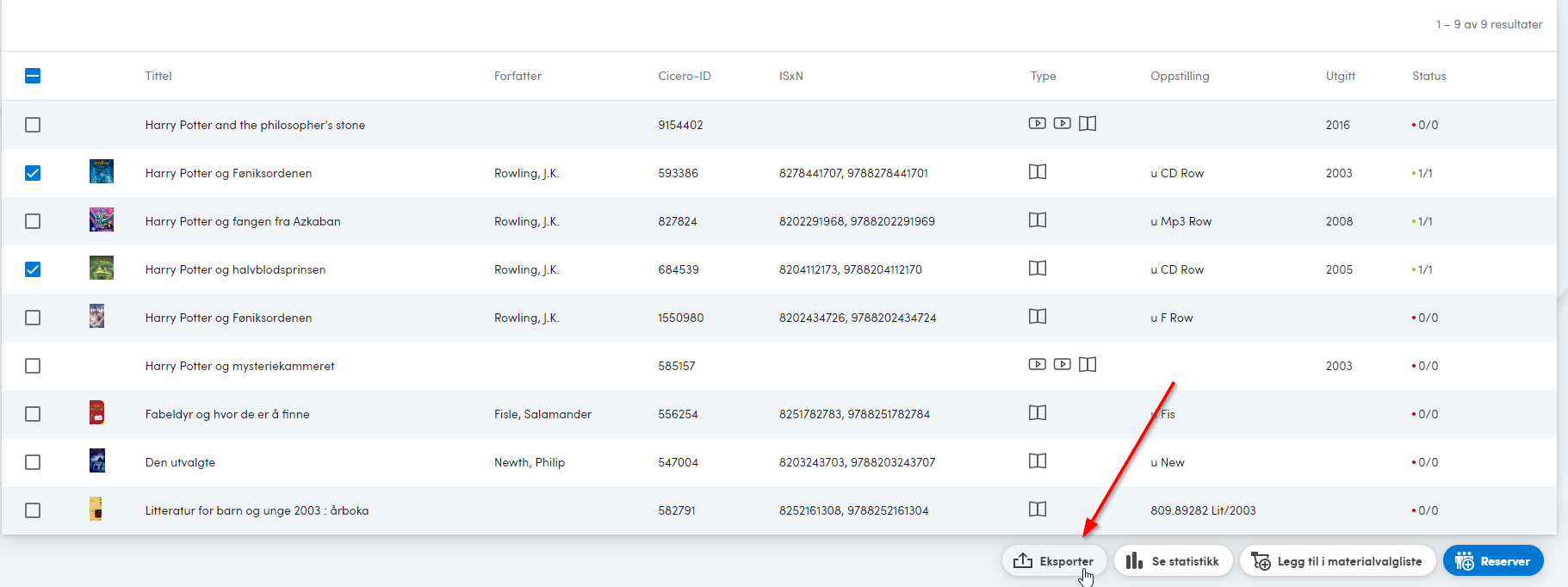The width and height of the screenshot is (1568, 587).
Task: Click book type icon in Føniksordenen 1550980 row
Action: [x=1038, y=316]
